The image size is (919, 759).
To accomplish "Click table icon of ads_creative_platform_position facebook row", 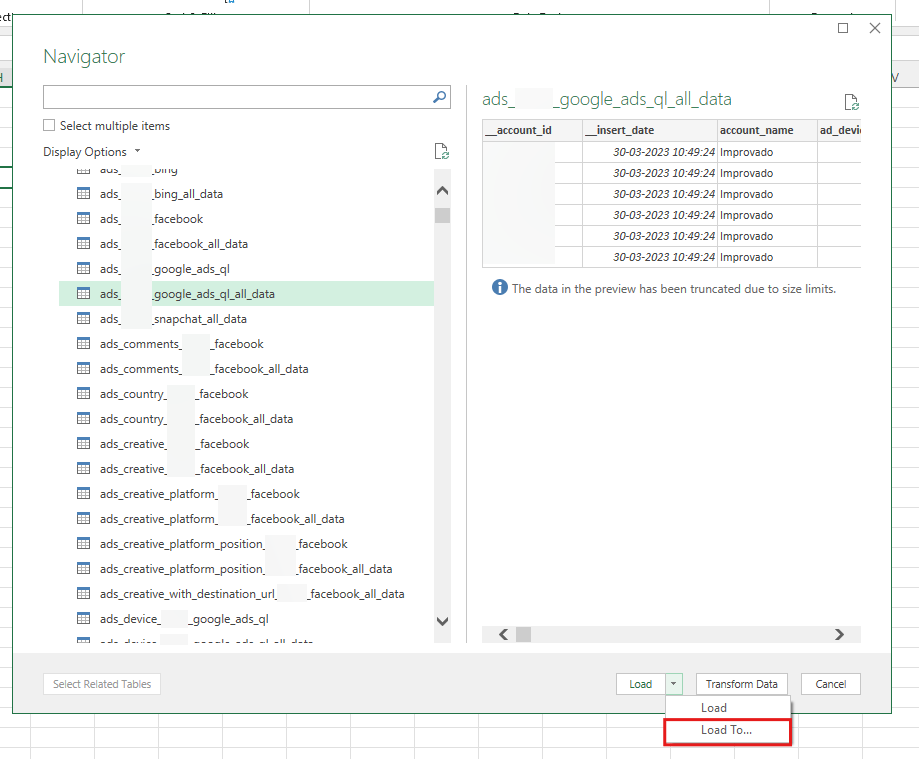I will click(x=84, y=543).
